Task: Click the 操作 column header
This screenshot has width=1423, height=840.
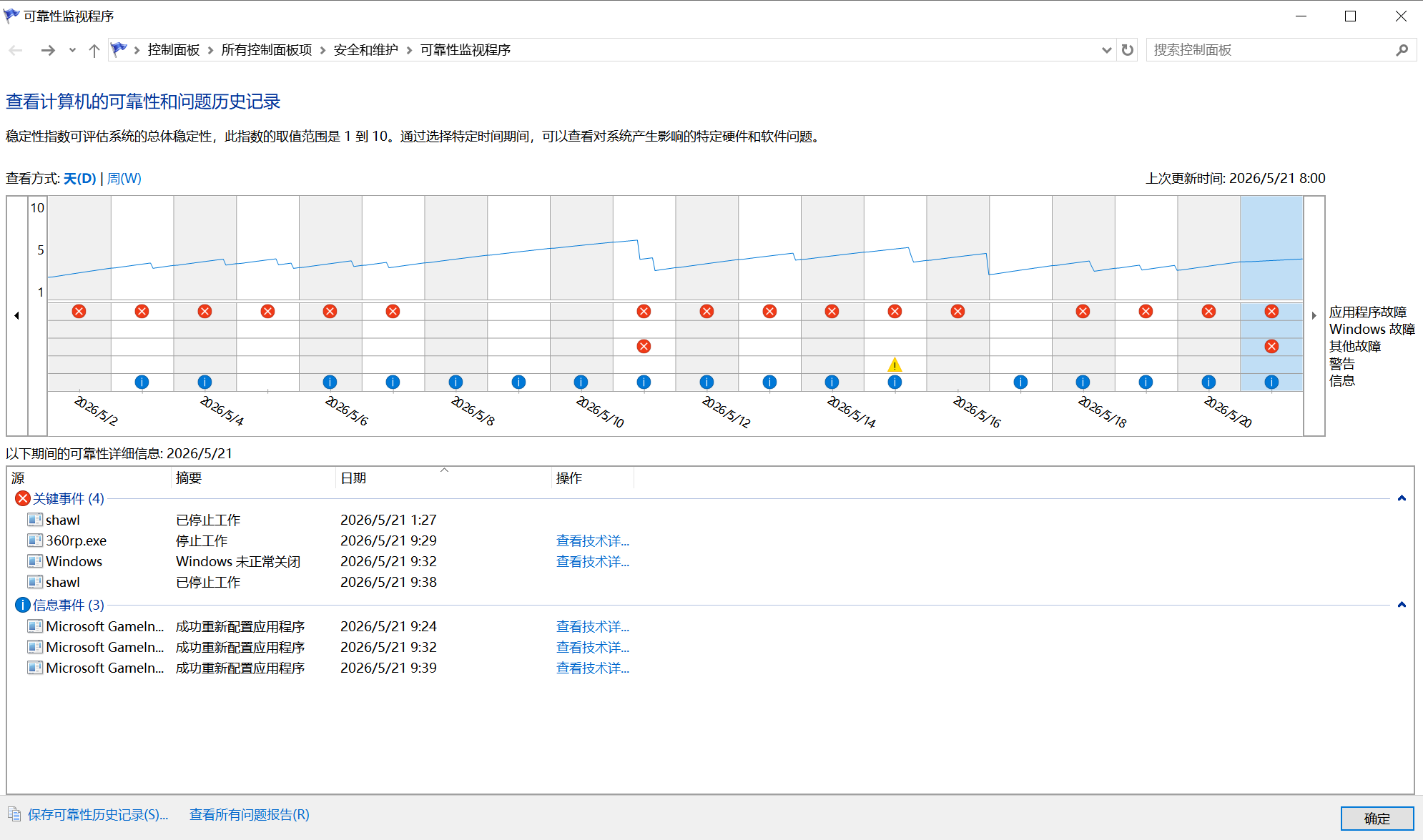Action: tap(593, 478)
